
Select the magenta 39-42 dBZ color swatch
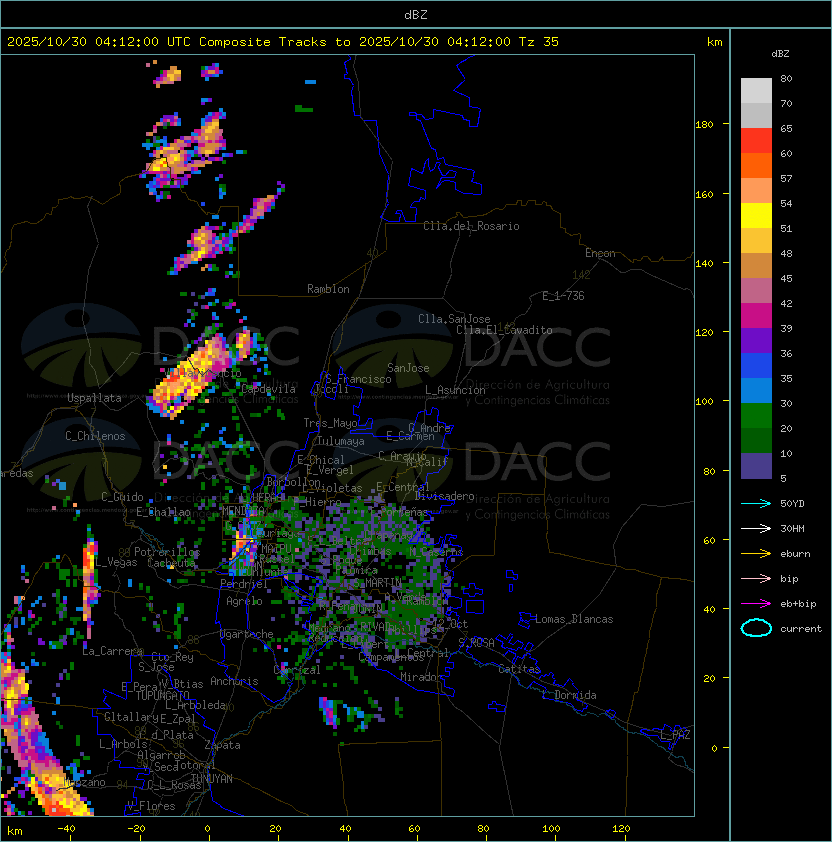tap(756, 316)
